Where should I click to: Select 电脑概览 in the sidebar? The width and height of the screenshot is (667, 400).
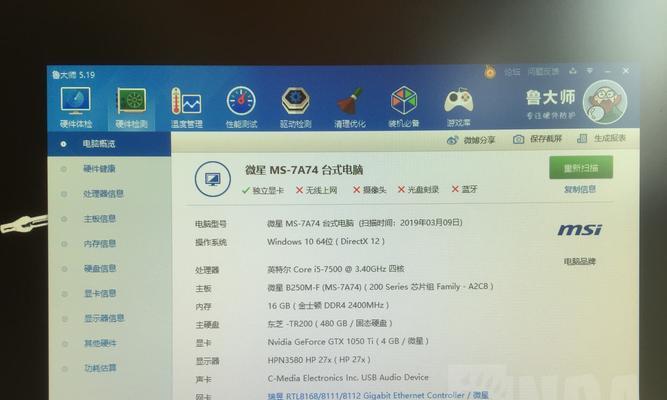pos(109,144)
